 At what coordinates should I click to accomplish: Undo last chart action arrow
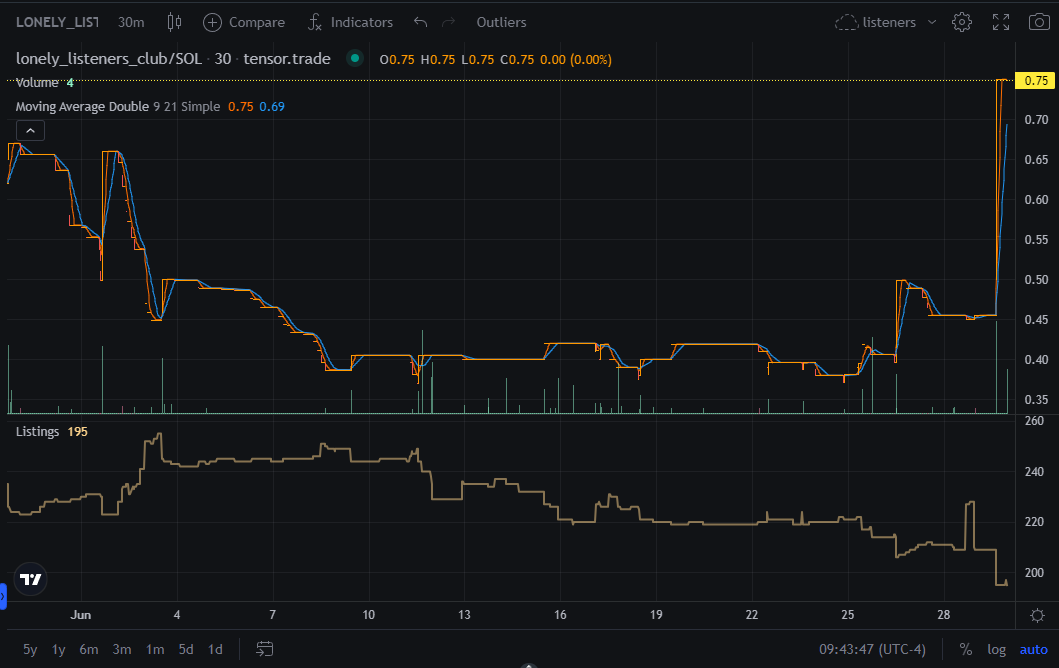point(420,22)
